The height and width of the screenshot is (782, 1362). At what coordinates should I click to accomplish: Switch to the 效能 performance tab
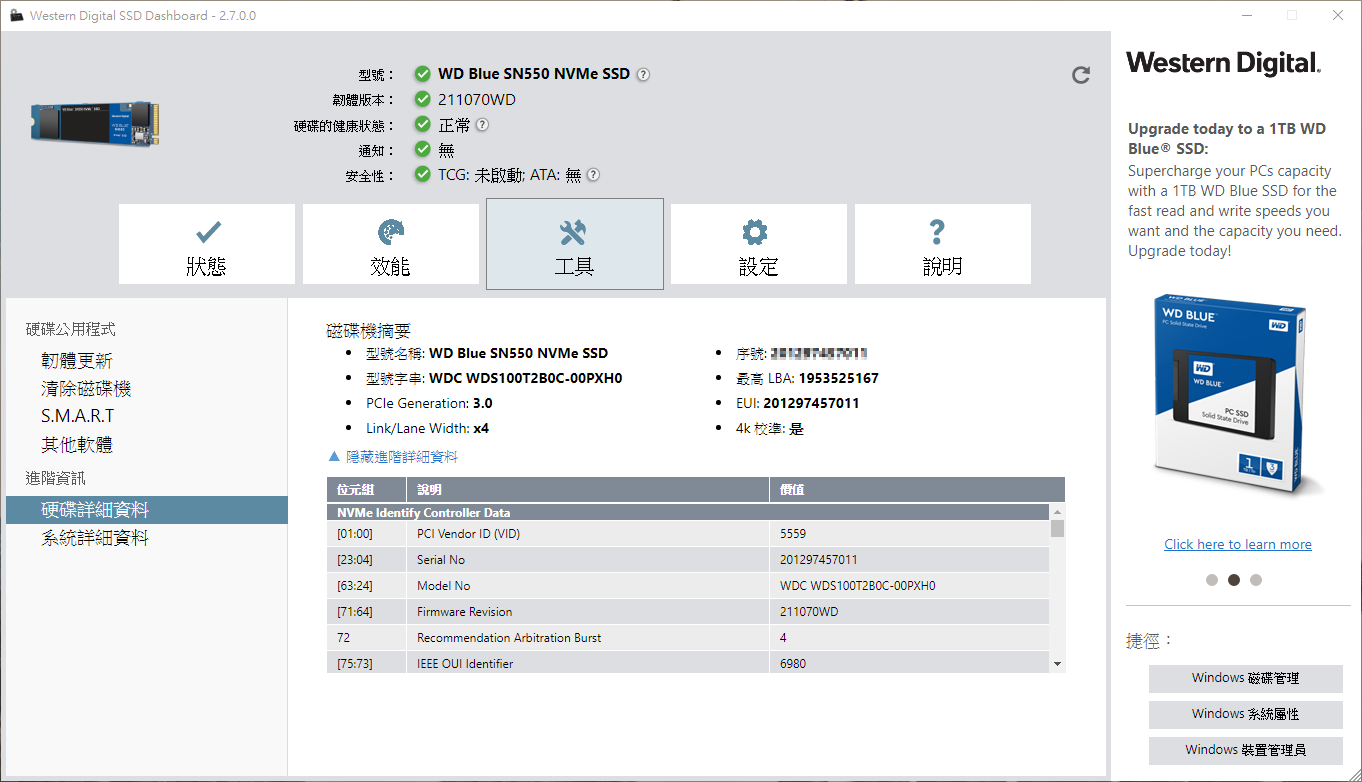[x=390, y=245]
